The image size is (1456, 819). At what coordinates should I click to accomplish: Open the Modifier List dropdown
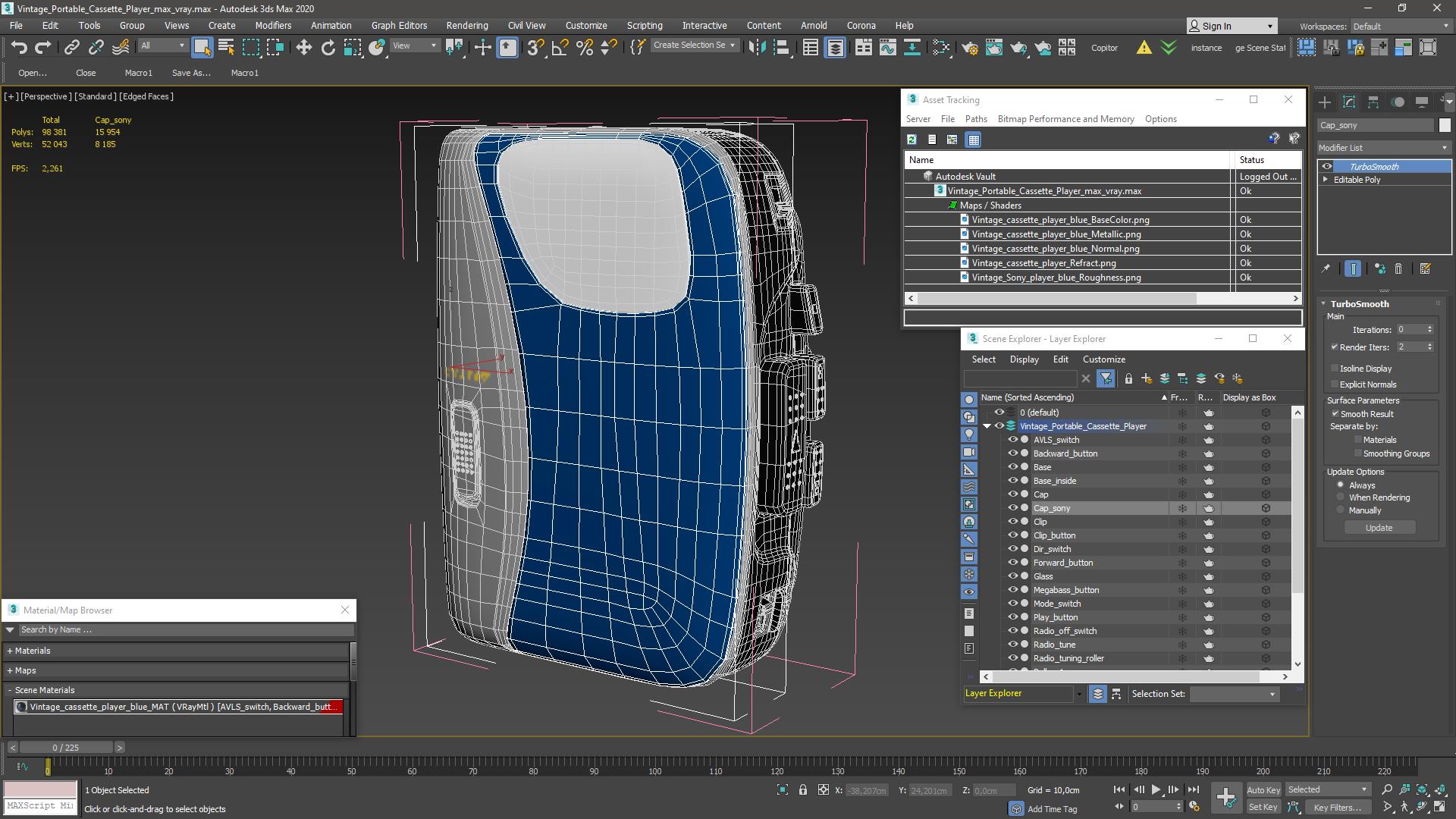tap(1384, 148)
